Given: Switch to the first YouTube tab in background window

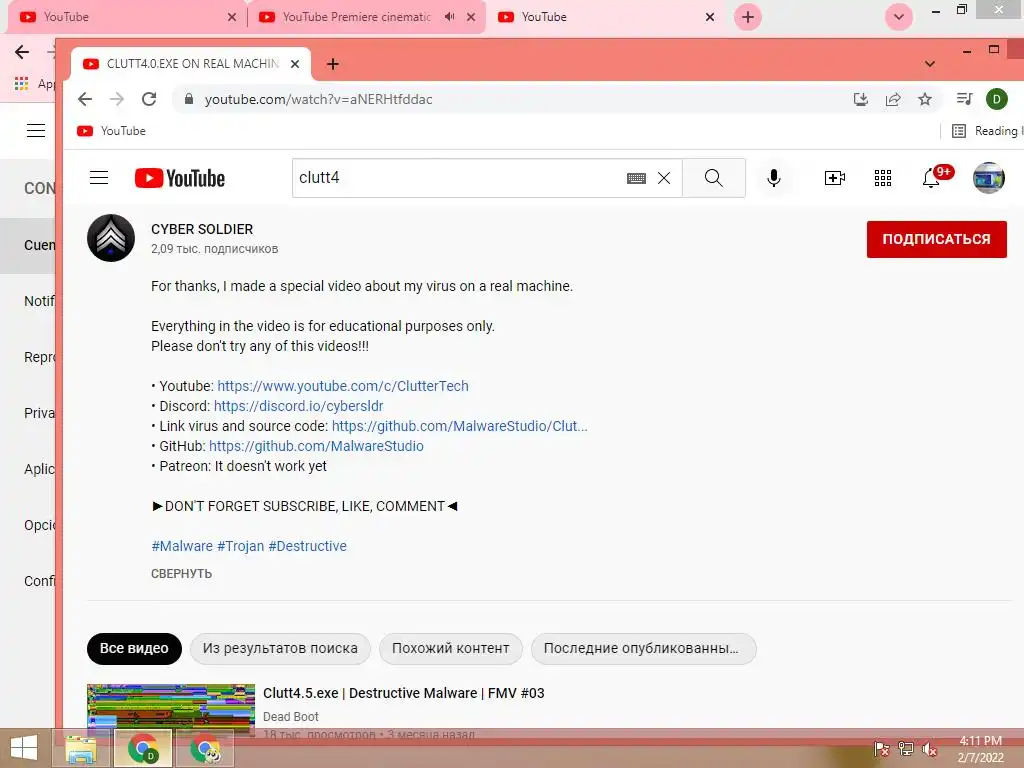Looking at the screenshot, I should pos(123,17).
